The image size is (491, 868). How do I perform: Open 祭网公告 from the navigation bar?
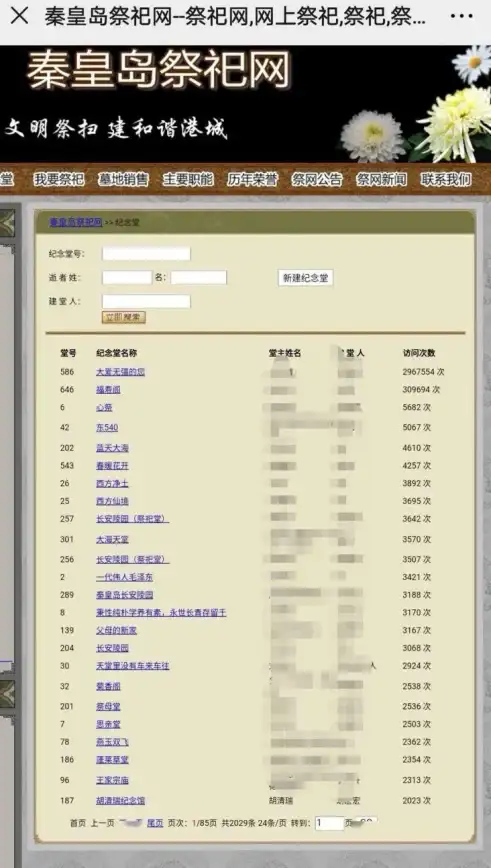[317, 179]
